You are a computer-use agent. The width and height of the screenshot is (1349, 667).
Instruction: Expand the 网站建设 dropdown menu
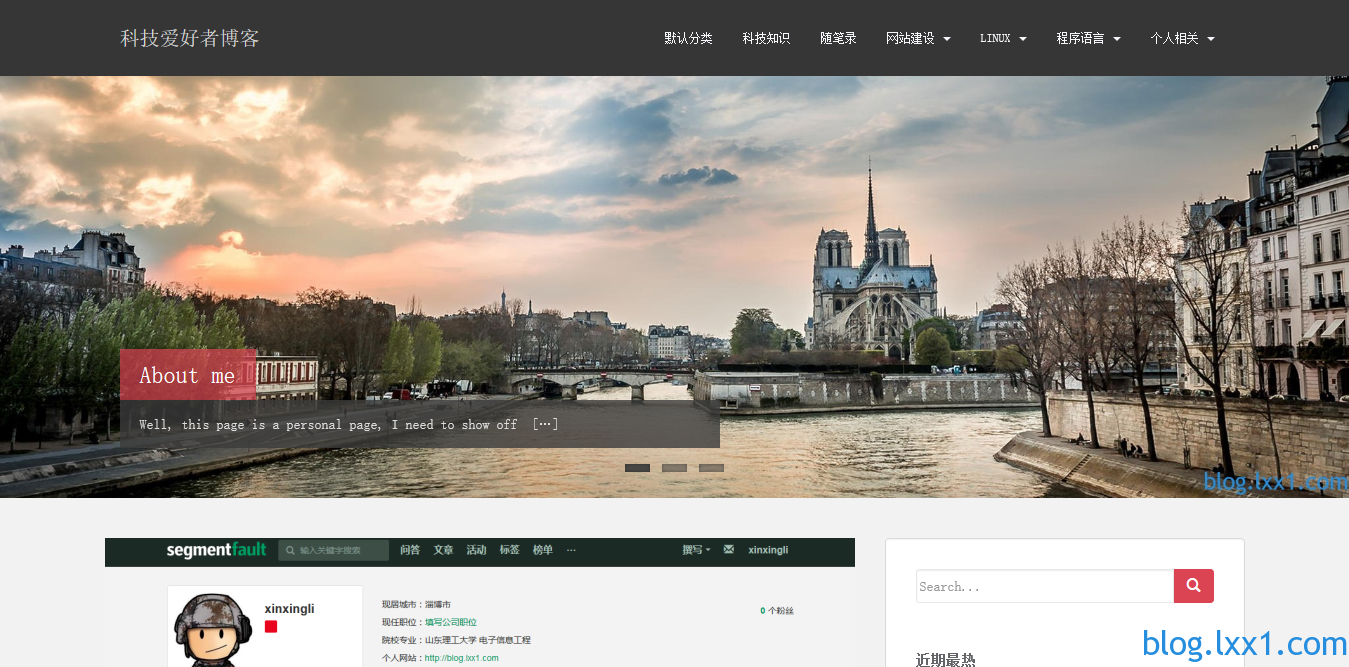pyautogui.click(x=918, y=38)
